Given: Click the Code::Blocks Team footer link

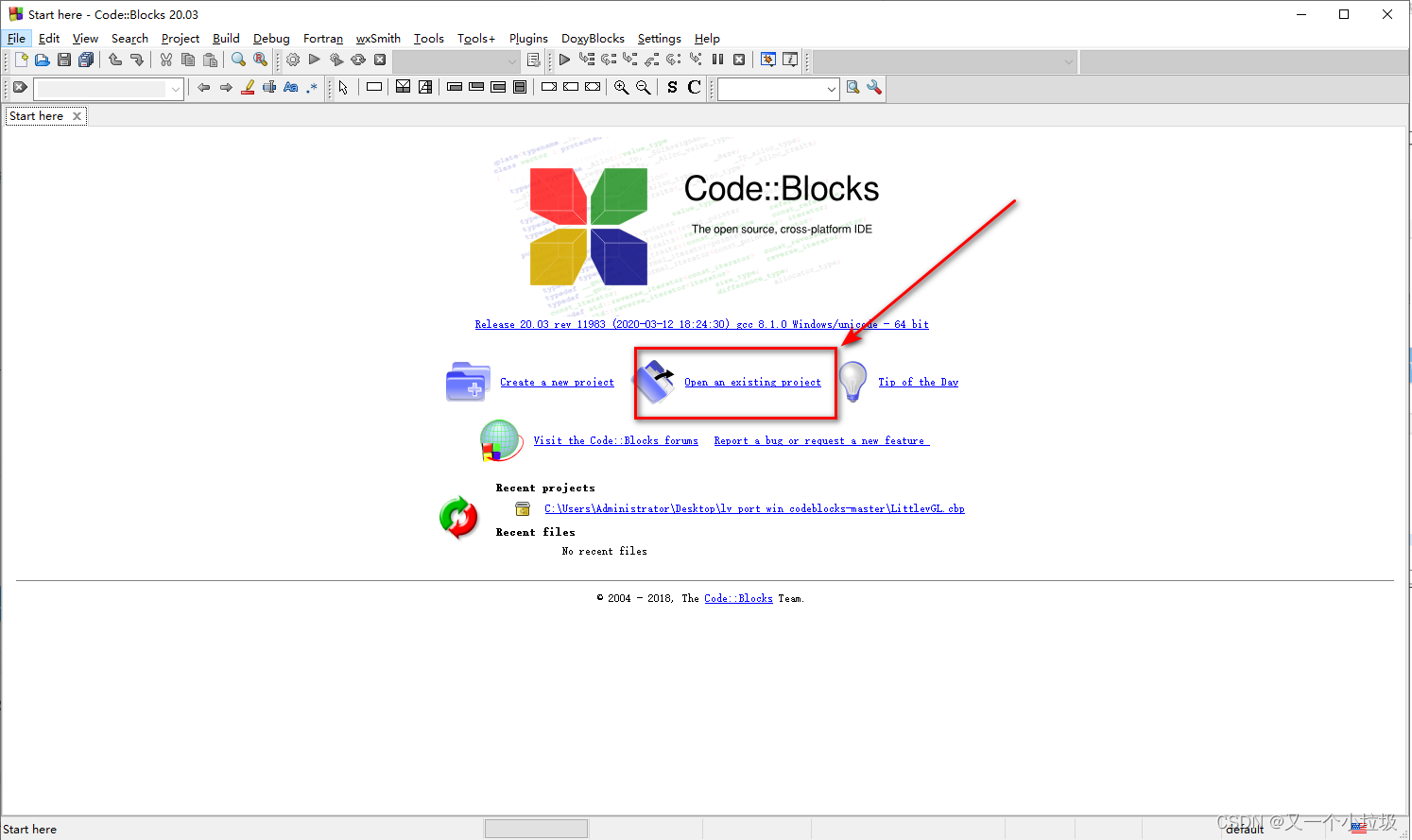Looking at the screenshot, I should coord(738,599).
